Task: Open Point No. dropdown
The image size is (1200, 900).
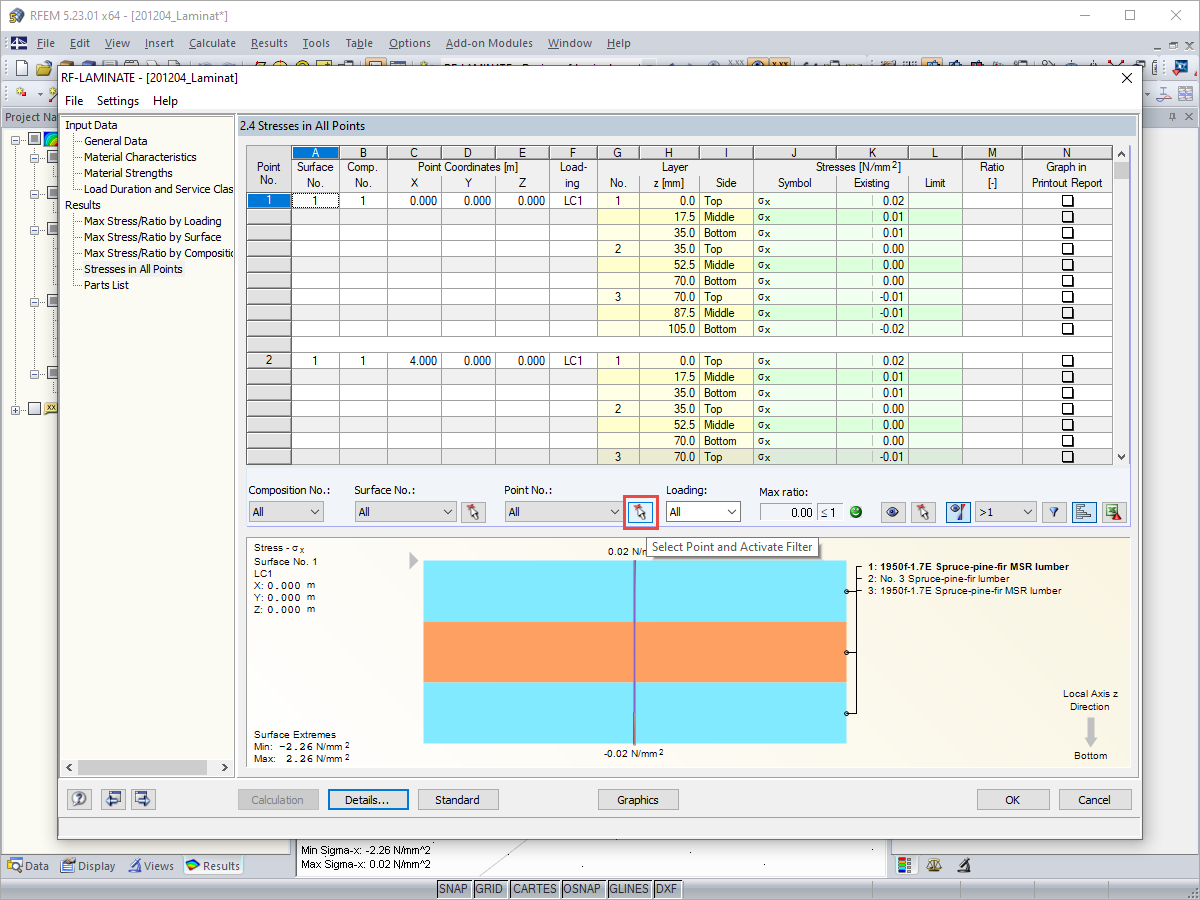Action: click(x=564, y=512)
